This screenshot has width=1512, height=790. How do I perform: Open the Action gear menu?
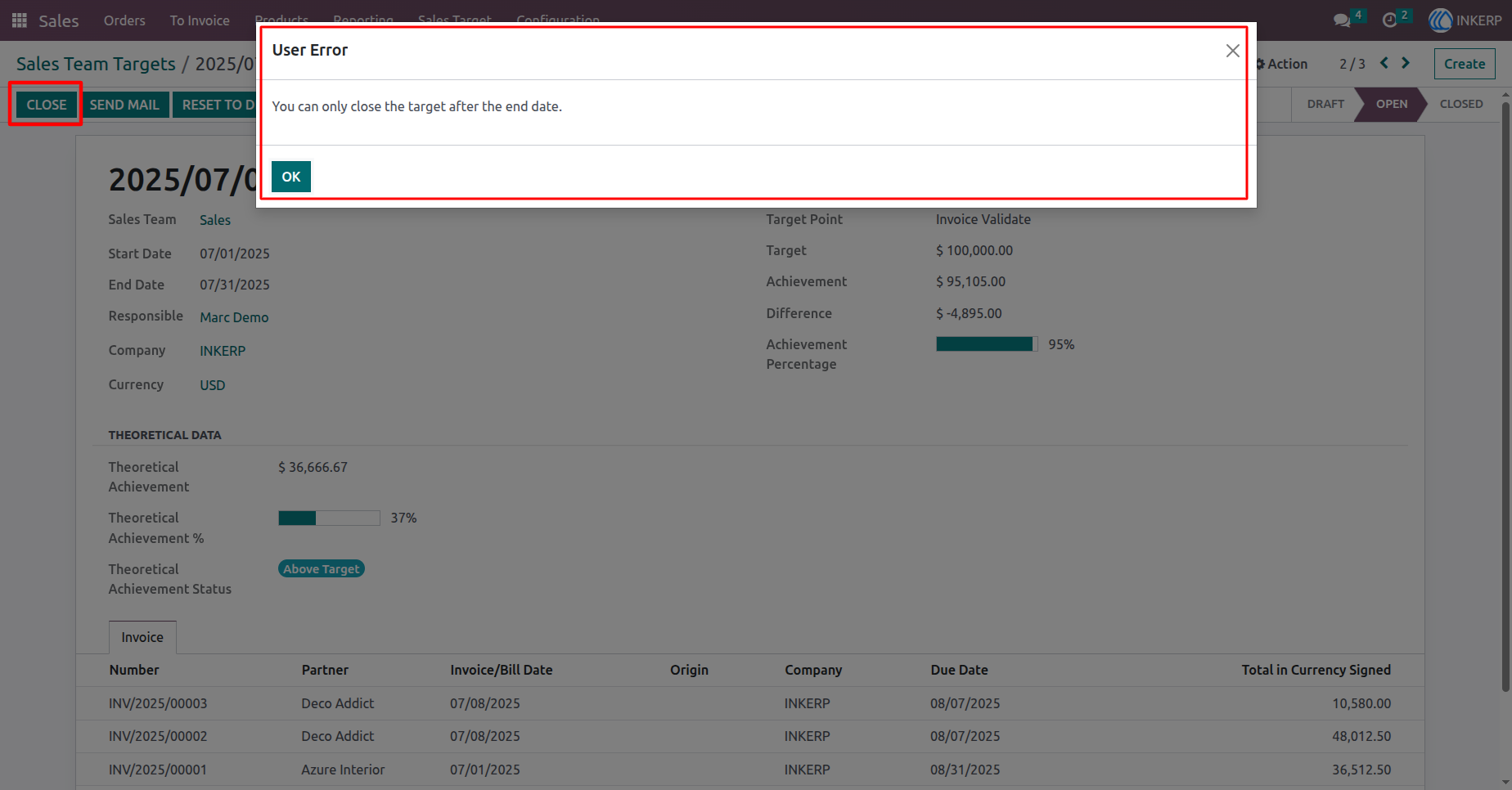coord(1282,64)
